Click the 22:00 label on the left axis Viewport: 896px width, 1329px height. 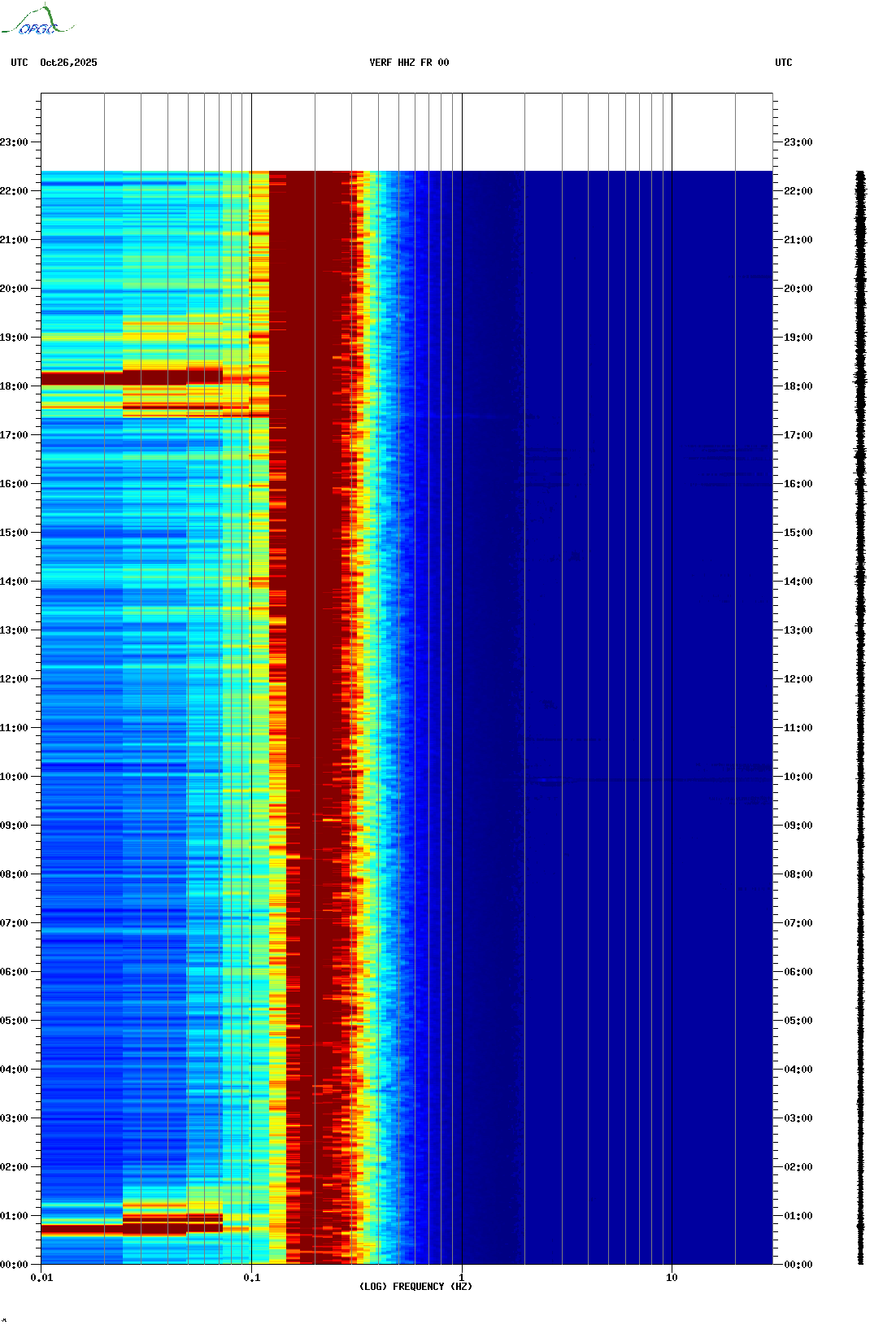click(14, 191)
